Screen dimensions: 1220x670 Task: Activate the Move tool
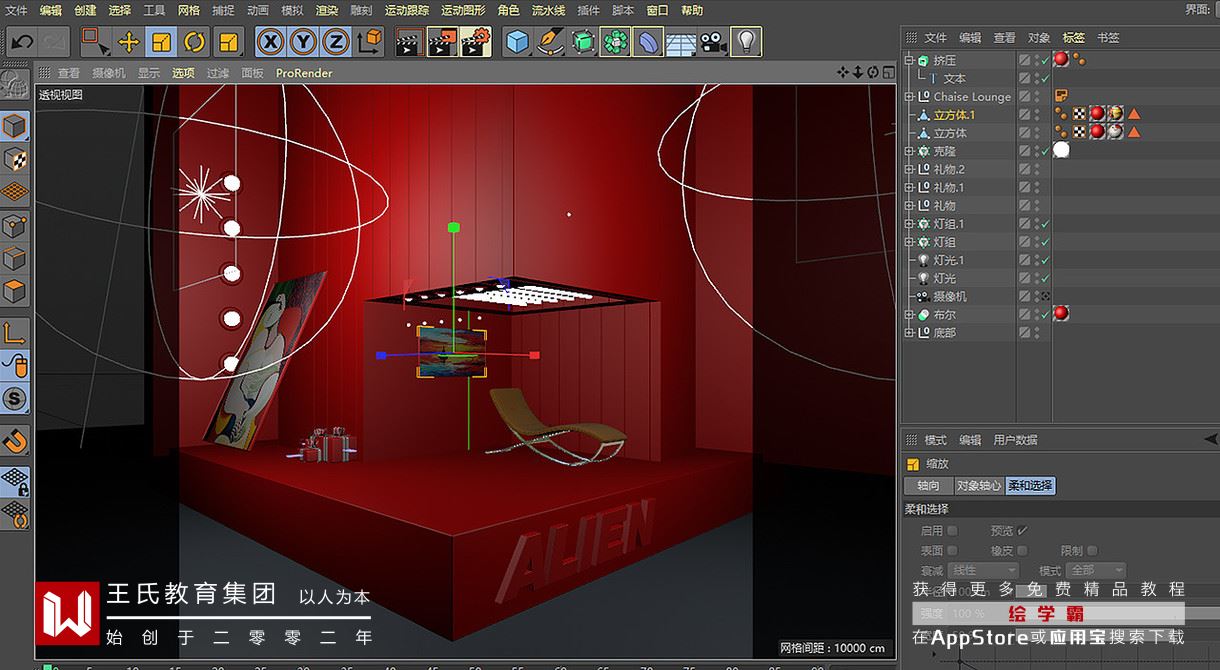click(129, 42)
